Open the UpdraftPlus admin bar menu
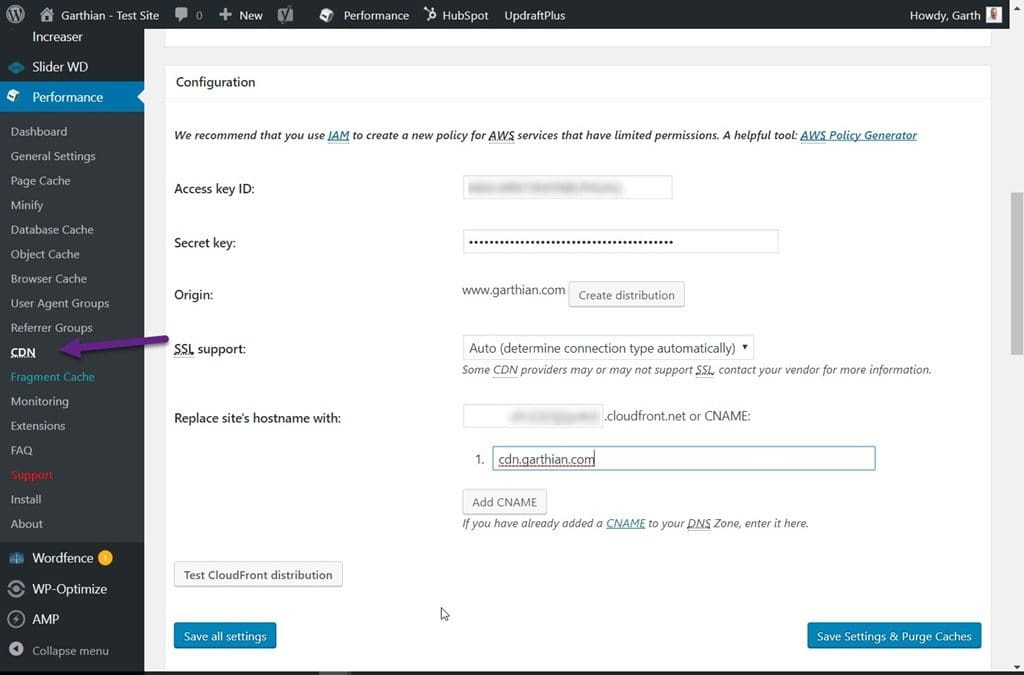Screen dimensions: 1024x675 534,15
